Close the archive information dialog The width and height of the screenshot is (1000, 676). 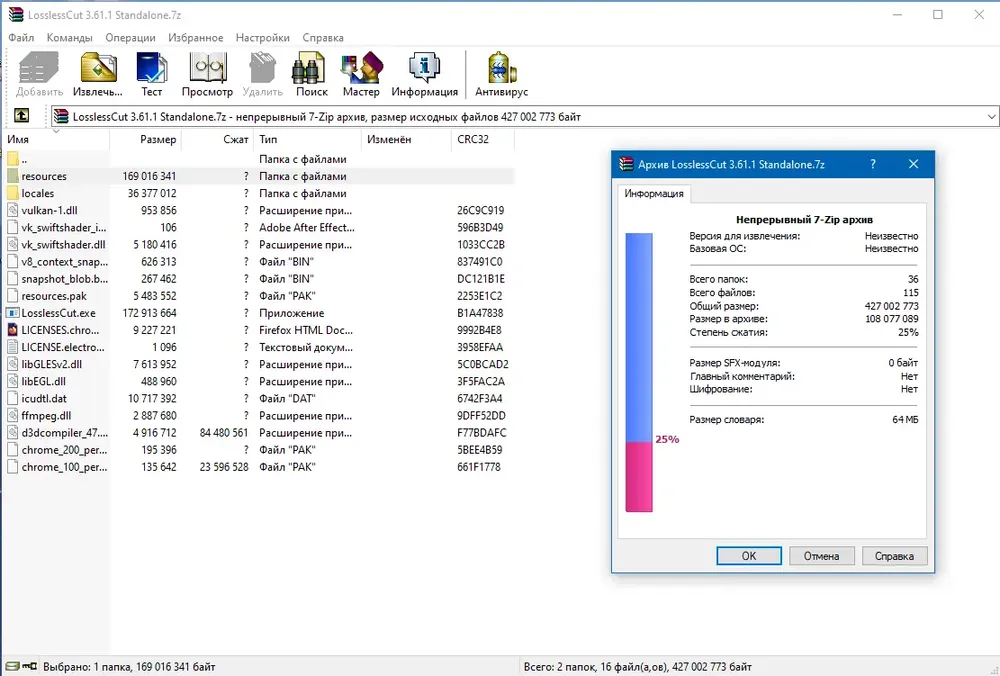(913, 164)
